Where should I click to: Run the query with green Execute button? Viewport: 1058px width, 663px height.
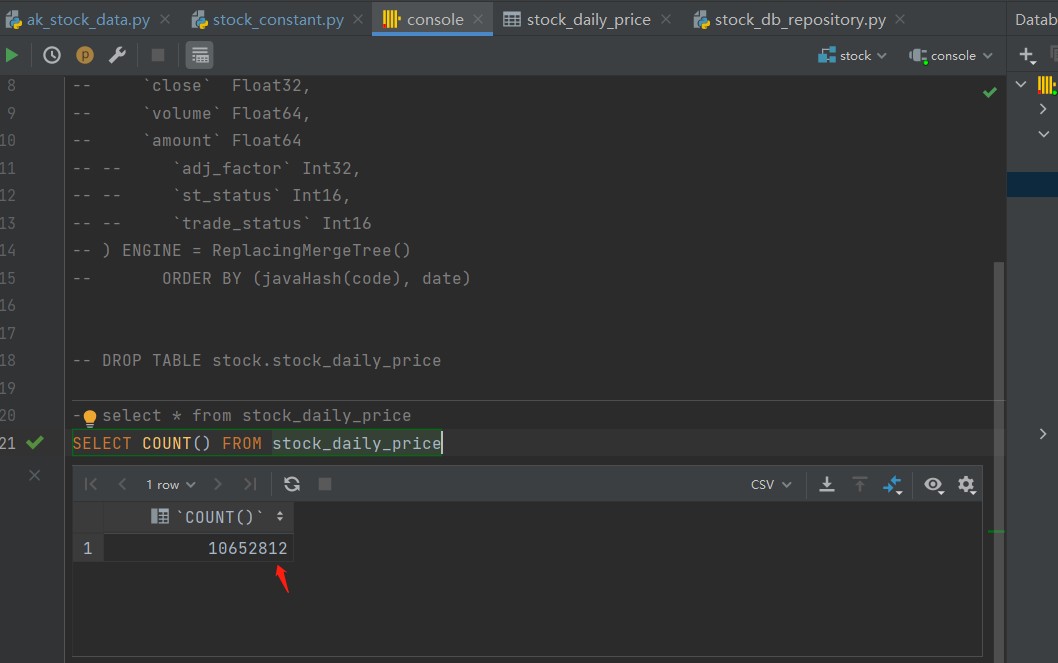coord(12,55)
